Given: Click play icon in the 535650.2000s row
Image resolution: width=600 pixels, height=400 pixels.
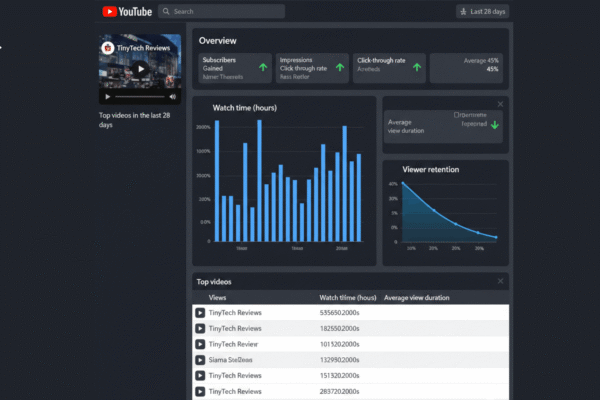Looking at the screenshot, I should click(x=200, y=313).
